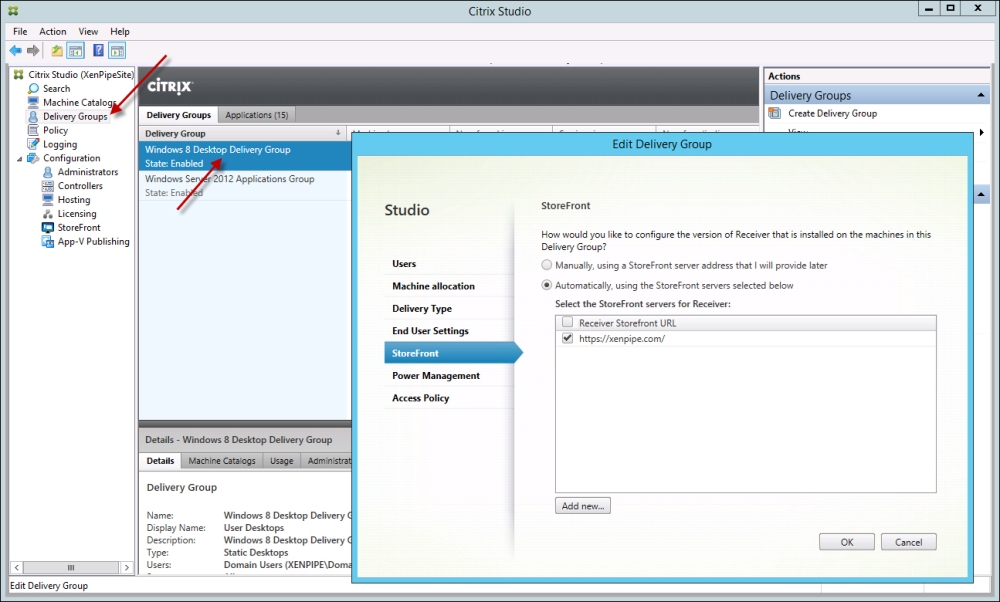Screen dimensions: 1000x602
Task: Select the Citrix Studio (XenPipeSite) root node
Action: pos(81,75)
